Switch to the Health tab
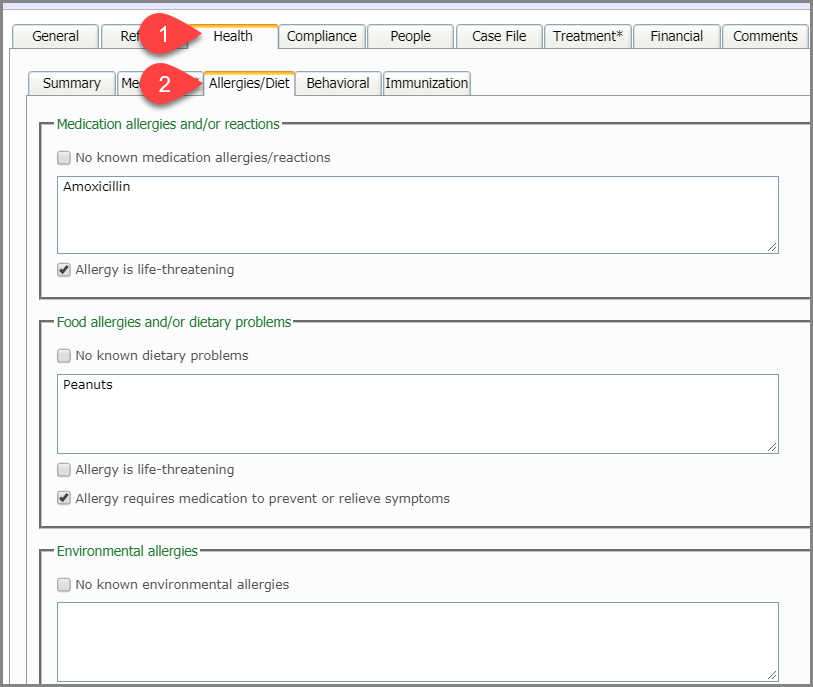The width and height of the screenshot is (813, 687). 233,36
